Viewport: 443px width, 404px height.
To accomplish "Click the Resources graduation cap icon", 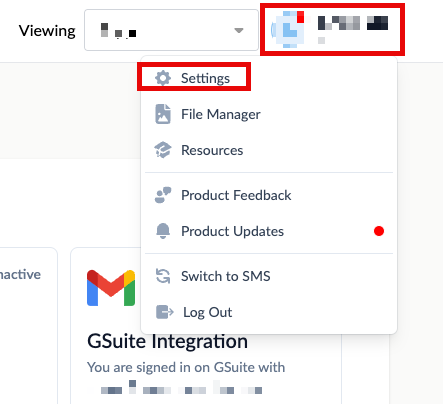I will pyautogui.click(x=163, y=150).
